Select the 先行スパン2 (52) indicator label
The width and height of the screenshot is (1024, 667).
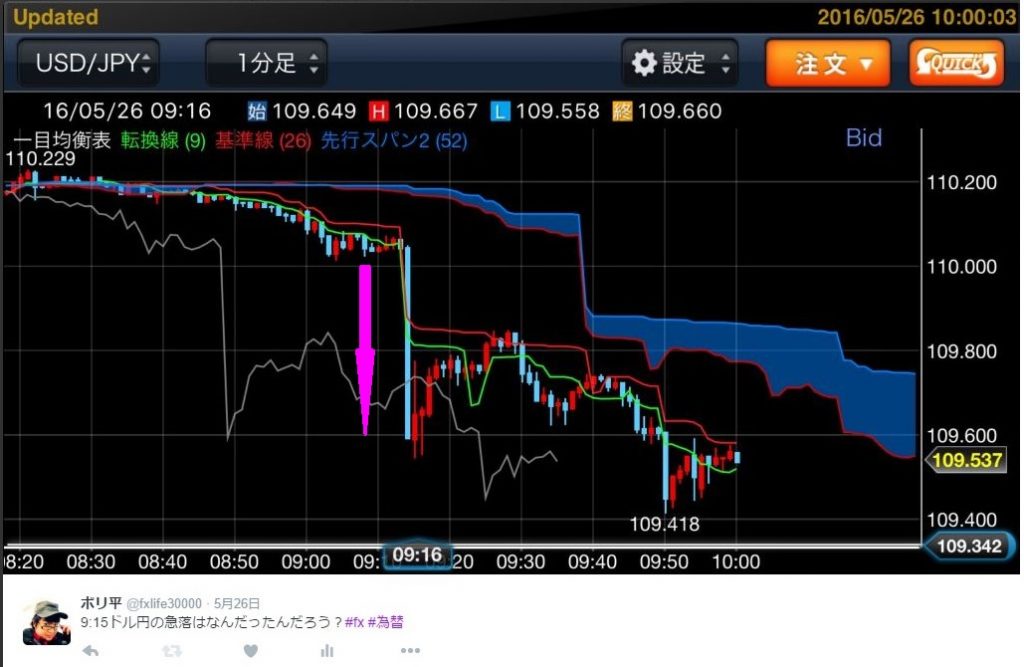pos(400,141)
